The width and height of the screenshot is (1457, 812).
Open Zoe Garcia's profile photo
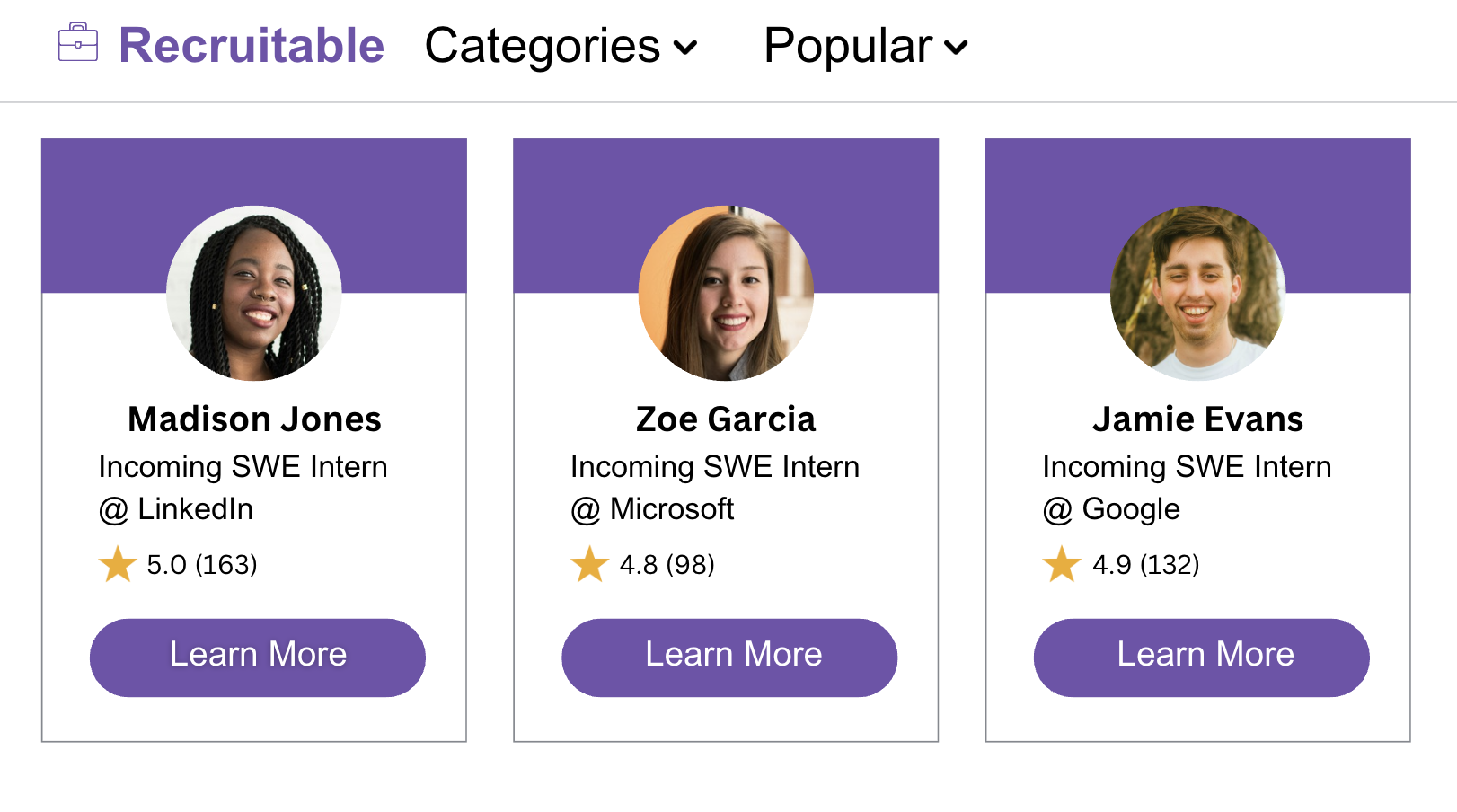pyautogui.click(x=726, y=293)
